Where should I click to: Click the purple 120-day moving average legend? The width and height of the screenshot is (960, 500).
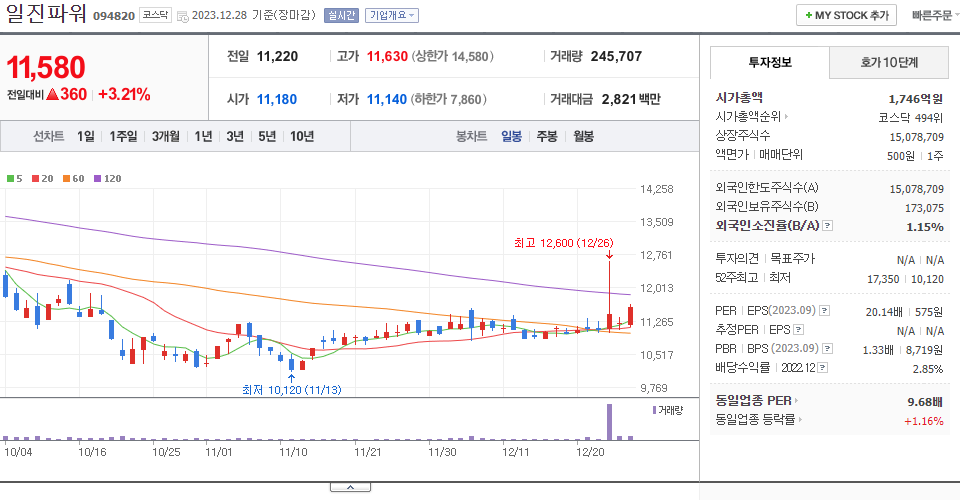click(108, 179)
